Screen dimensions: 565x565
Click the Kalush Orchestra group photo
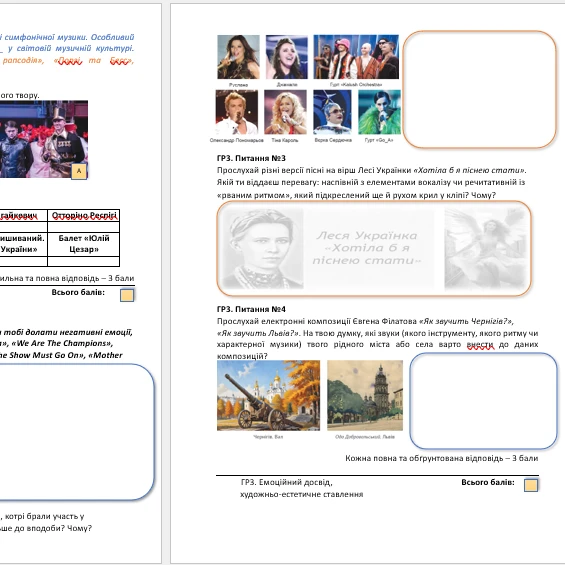(x=356, y=57)
